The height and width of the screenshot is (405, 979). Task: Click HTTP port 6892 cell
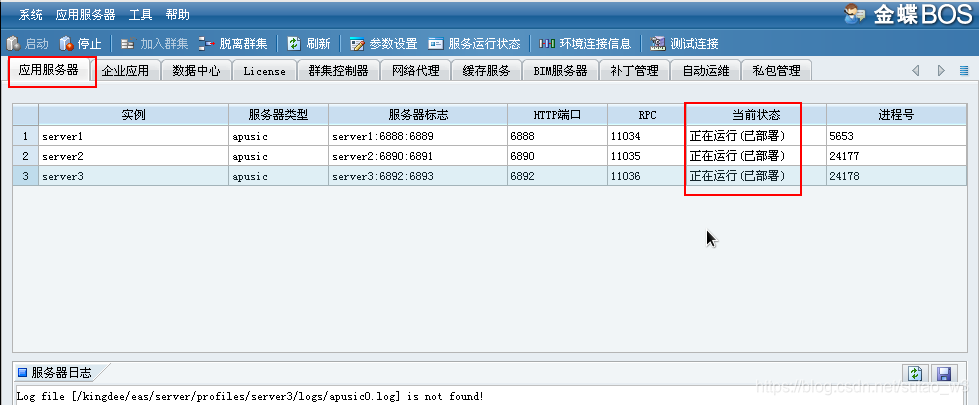click(558, 176)
